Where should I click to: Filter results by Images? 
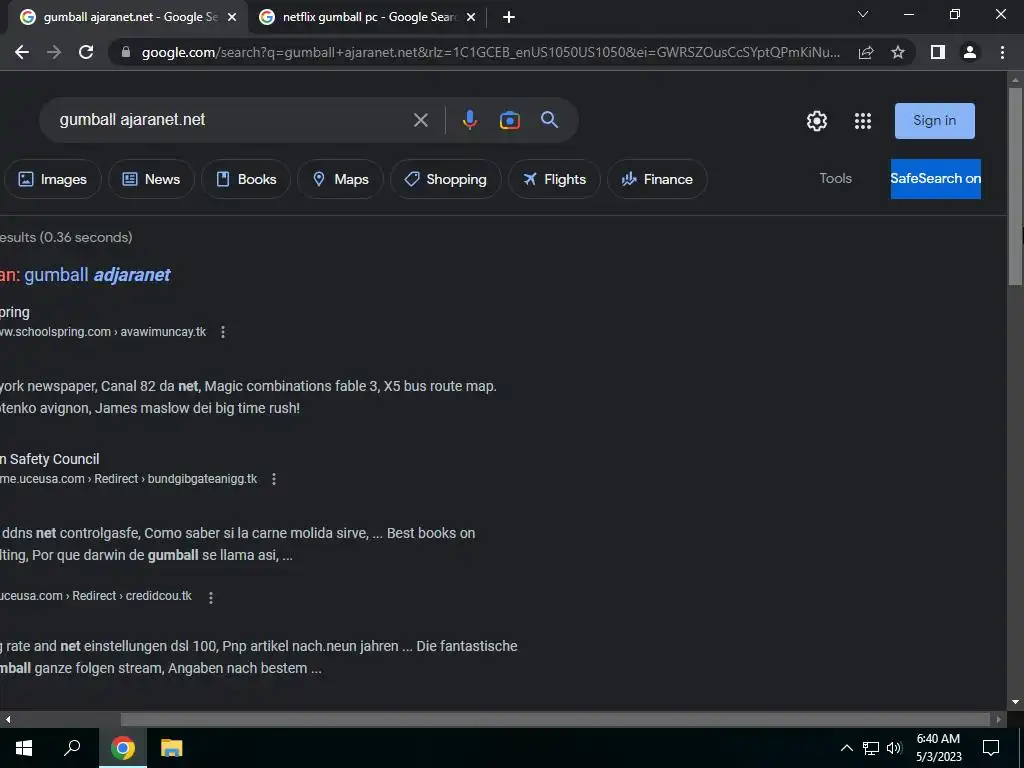click(x=52, y=179)
